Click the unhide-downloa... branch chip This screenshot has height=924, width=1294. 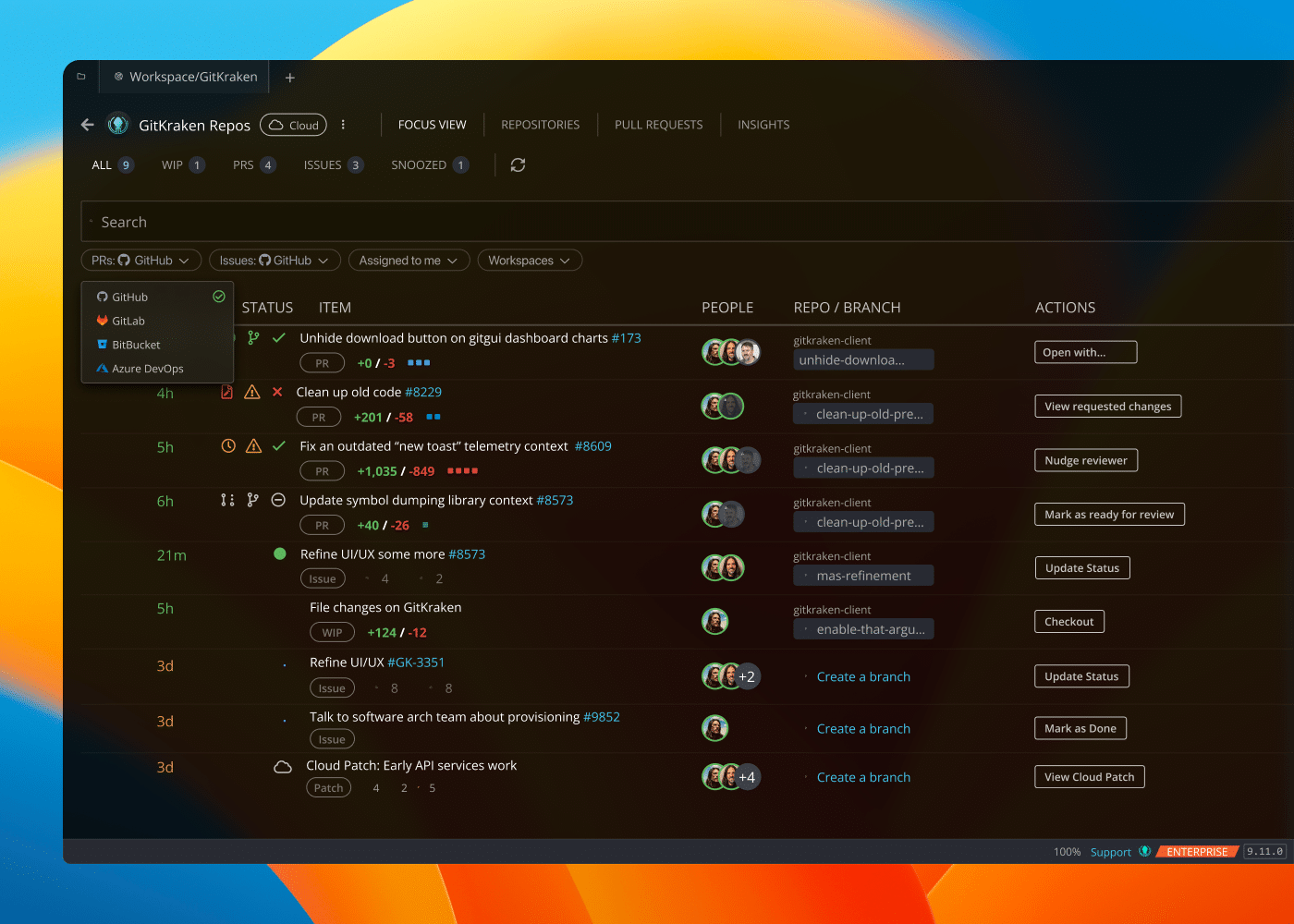point(863,359)
